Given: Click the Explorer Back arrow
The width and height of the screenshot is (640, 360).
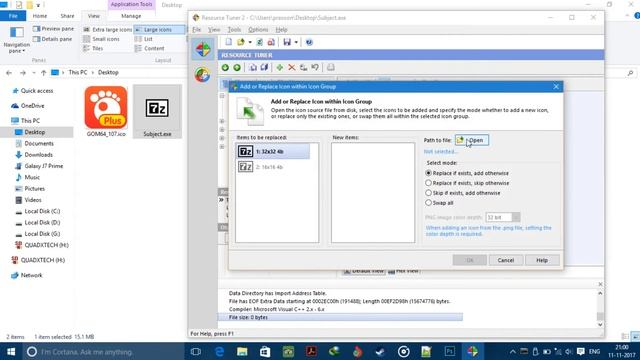Looking at the screenshot, I should click(x=9, y=73).
